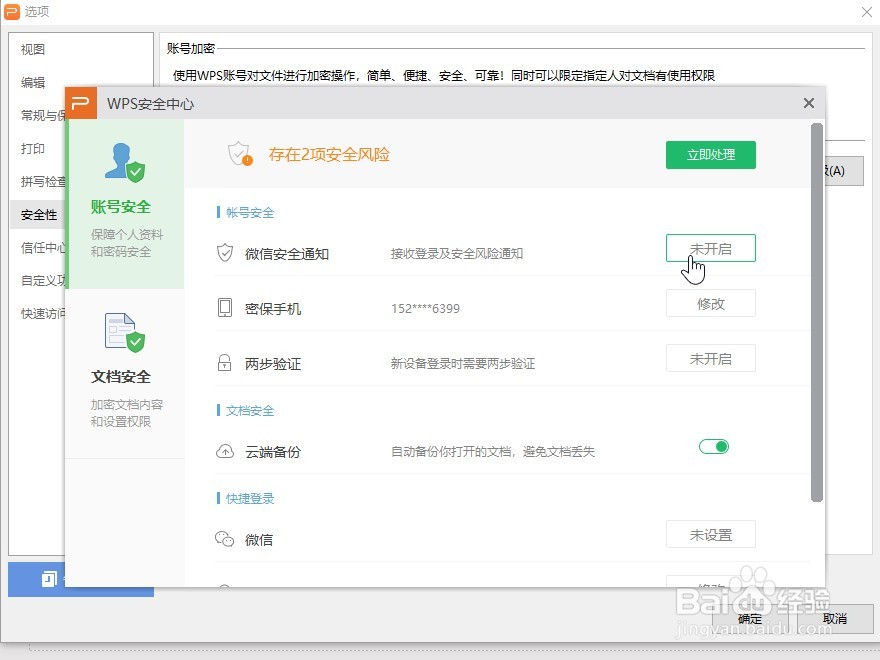Viewport: 880px width, 660px height.
Task: Click the 两步验证 label
Action: 273,364
